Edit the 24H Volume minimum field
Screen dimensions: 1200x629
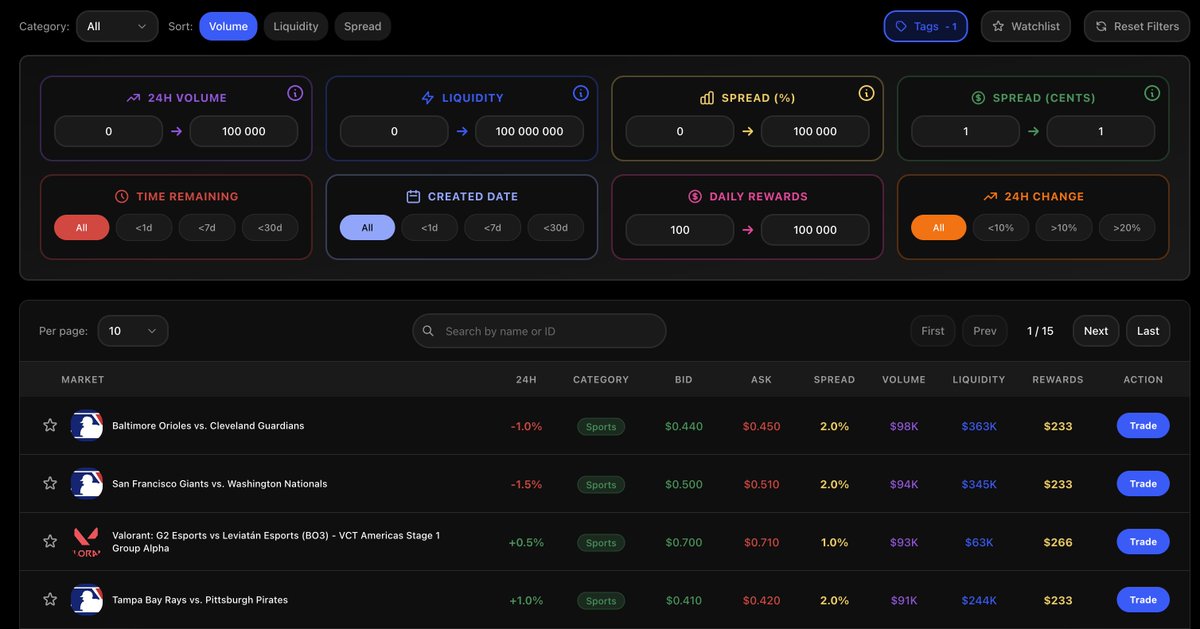tap(108, 131)
